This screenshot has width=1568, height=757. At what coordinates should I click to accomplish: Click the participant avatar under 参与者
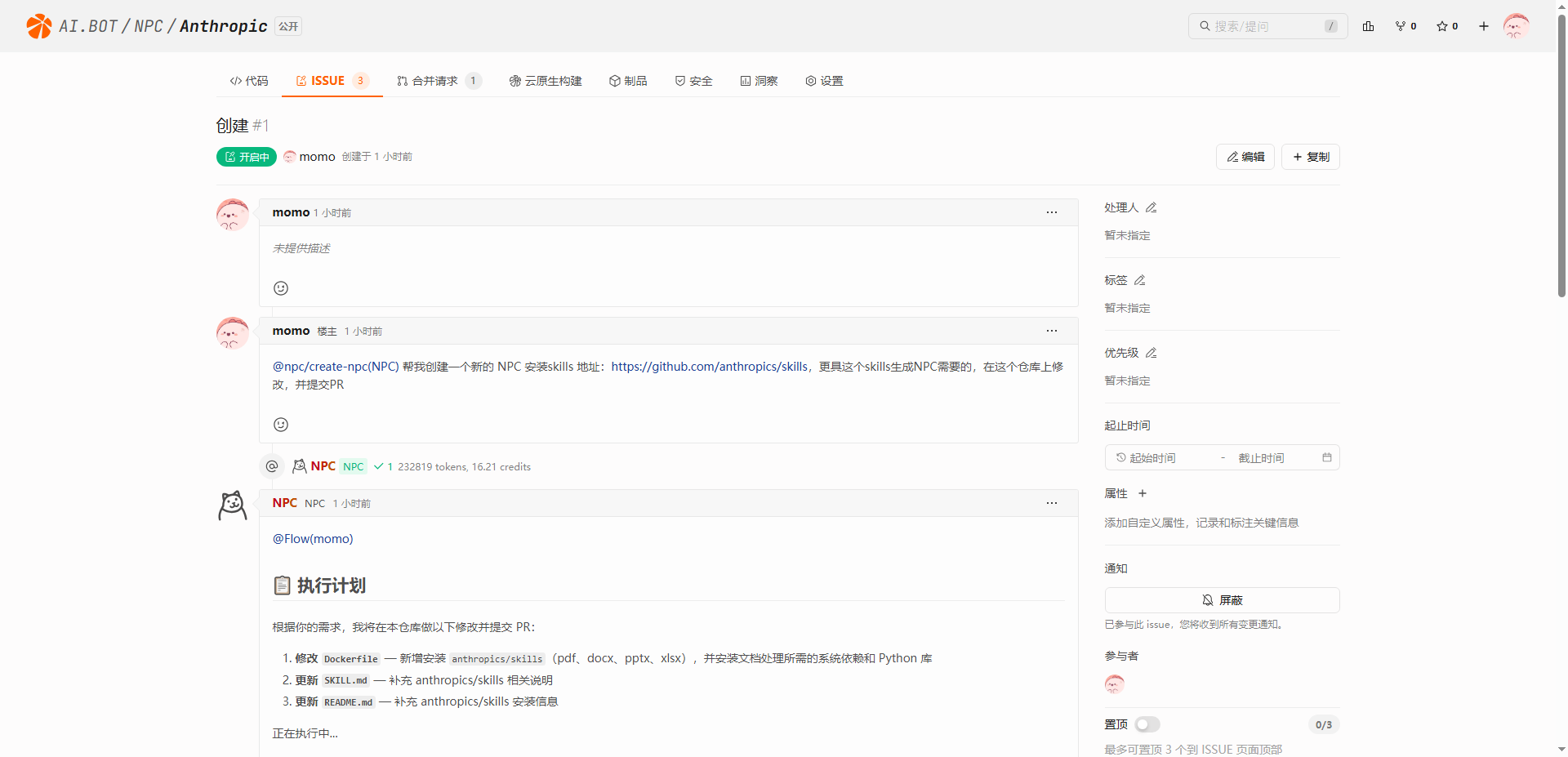tap(1115, 684)
